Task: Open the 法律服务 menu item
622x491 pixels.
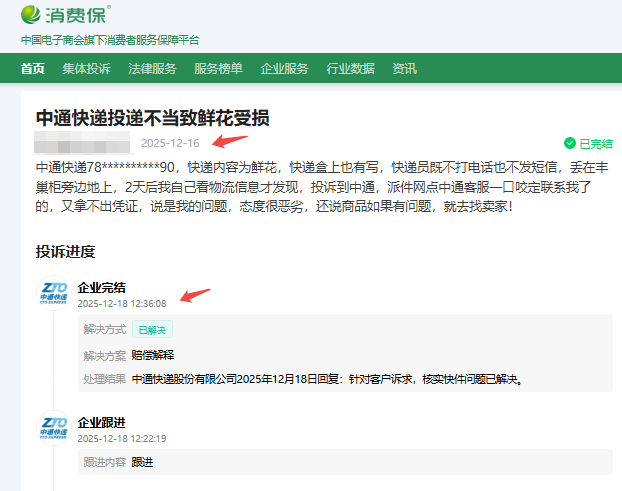Action: [x=152, y=69]
